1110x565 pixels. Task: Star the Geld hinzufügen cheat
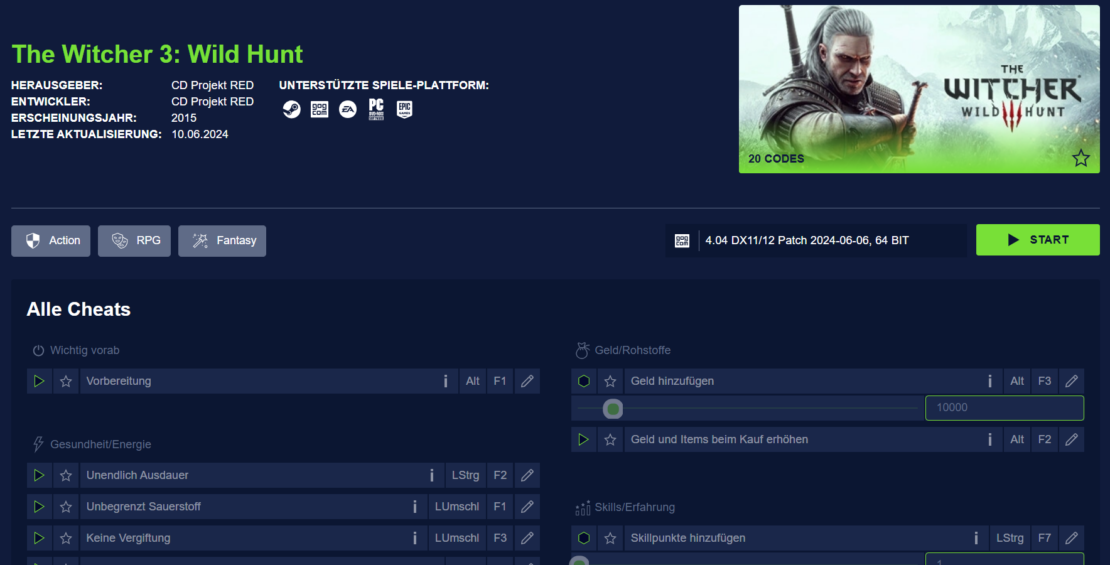pos(610,381)
